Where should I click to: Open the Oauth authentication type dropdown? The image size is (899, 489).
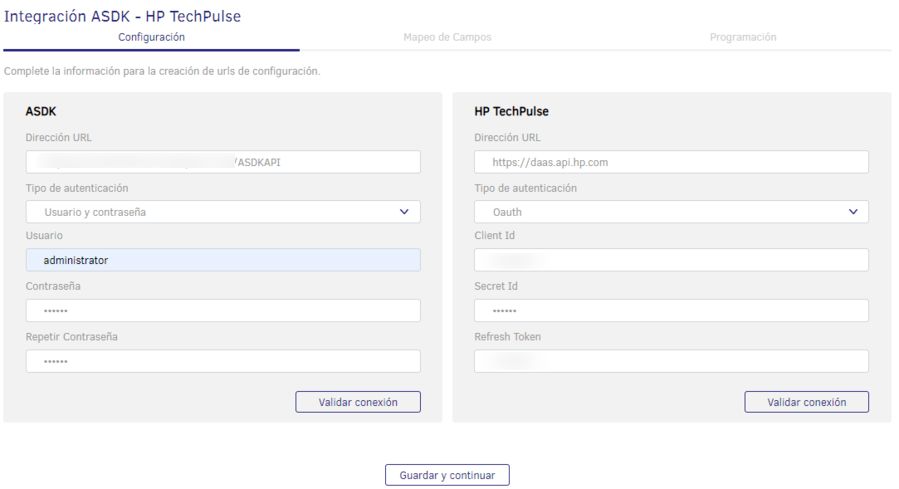[x=671, y=212]
